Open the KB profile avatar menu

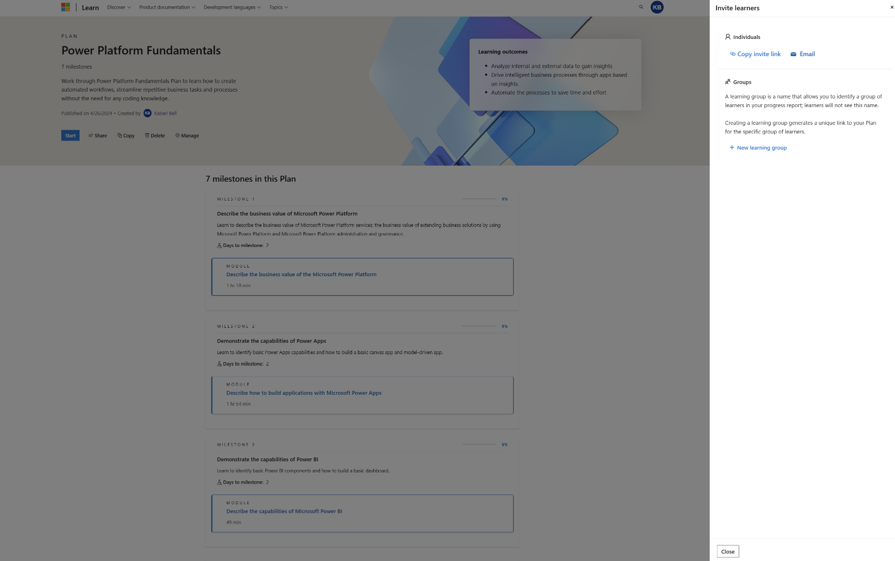657,7
